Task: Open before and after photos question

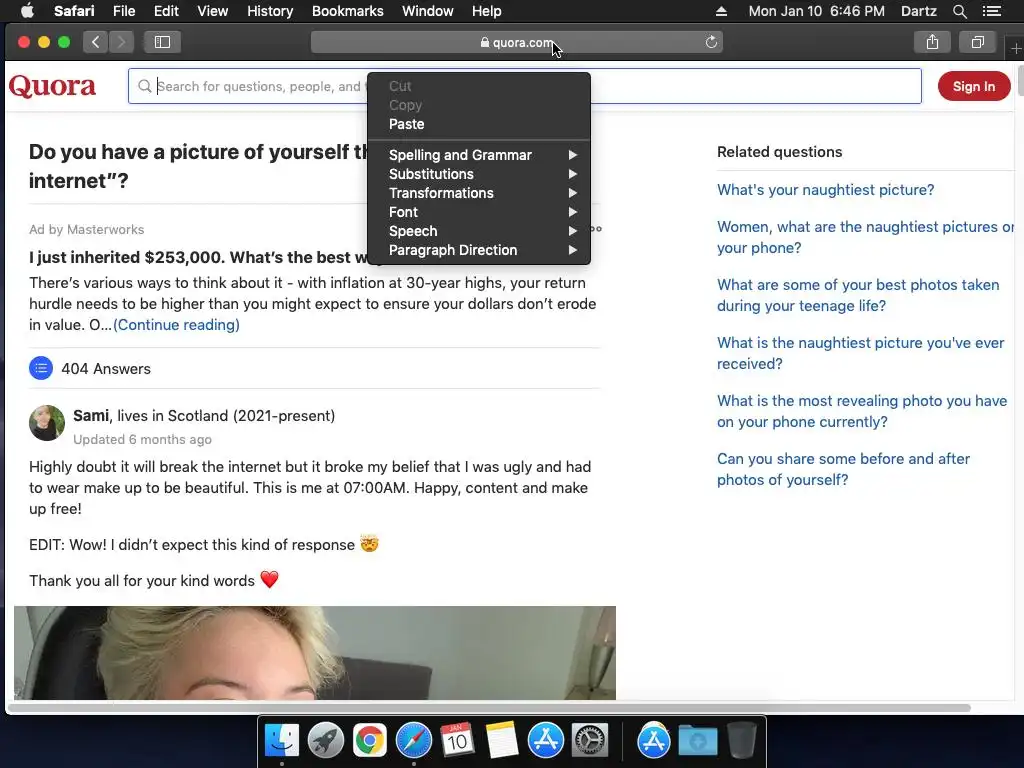Action: click(843, 469)
